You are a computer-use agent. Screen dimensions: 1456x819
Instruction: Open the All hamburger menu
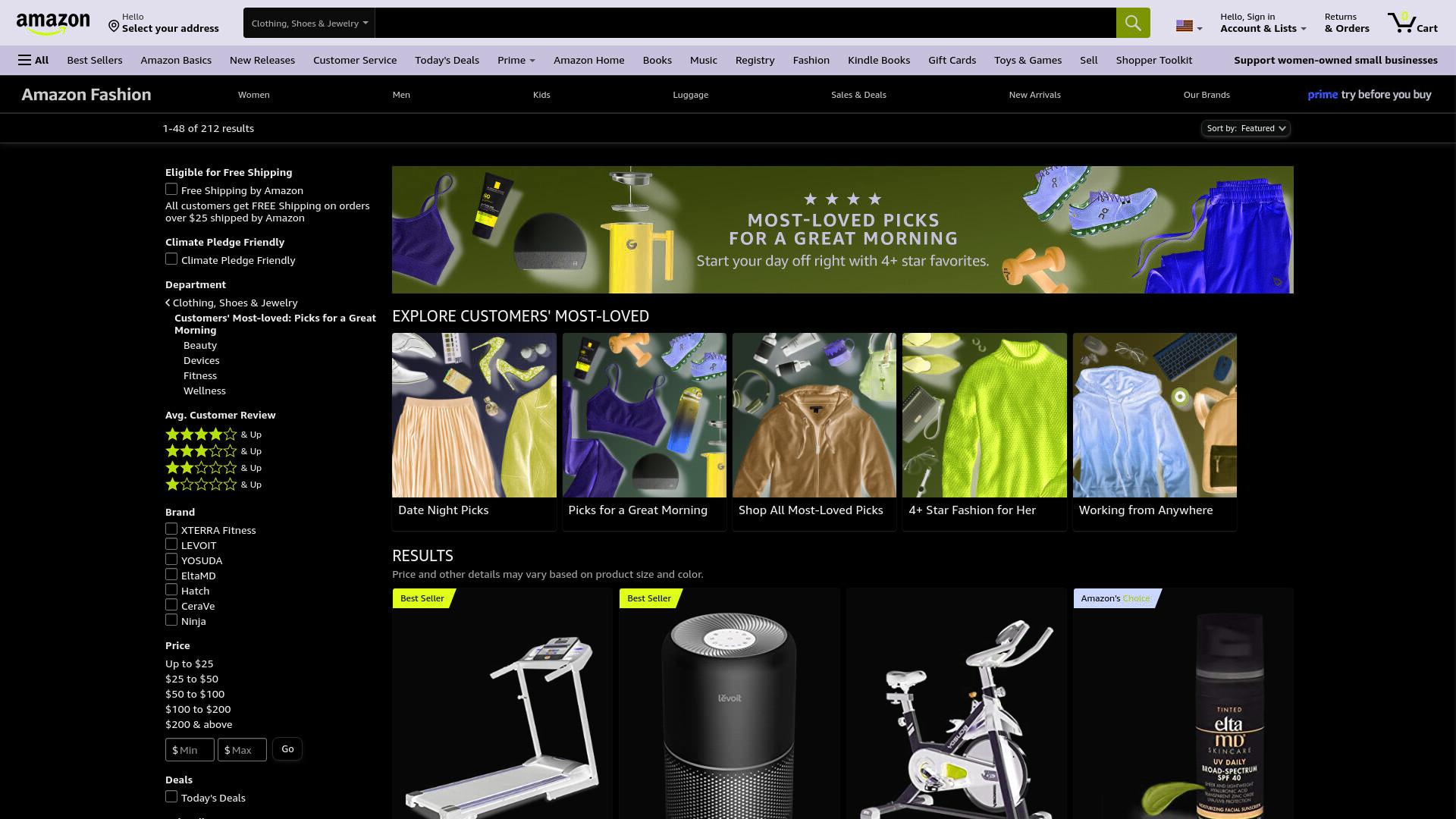33,60
